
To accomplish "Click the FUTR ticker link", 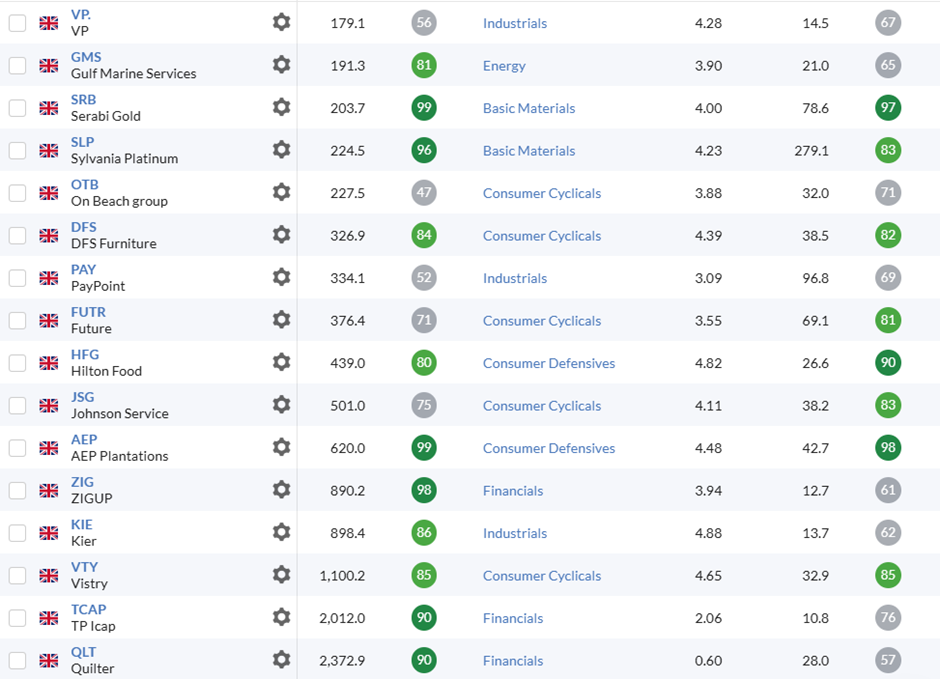I will click(88, 312).
